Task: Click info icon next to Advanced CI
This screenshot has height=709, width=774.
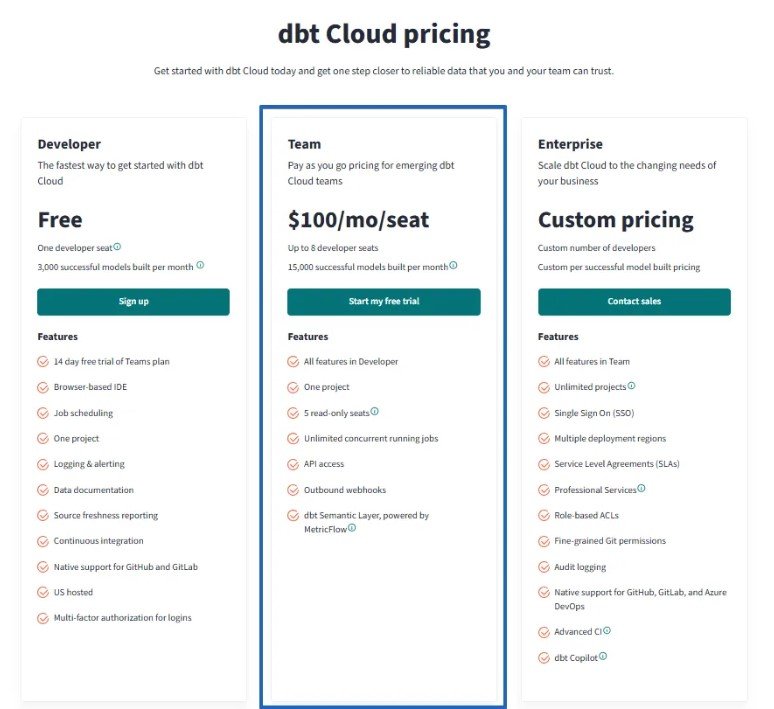Action: tap(607, 630)
